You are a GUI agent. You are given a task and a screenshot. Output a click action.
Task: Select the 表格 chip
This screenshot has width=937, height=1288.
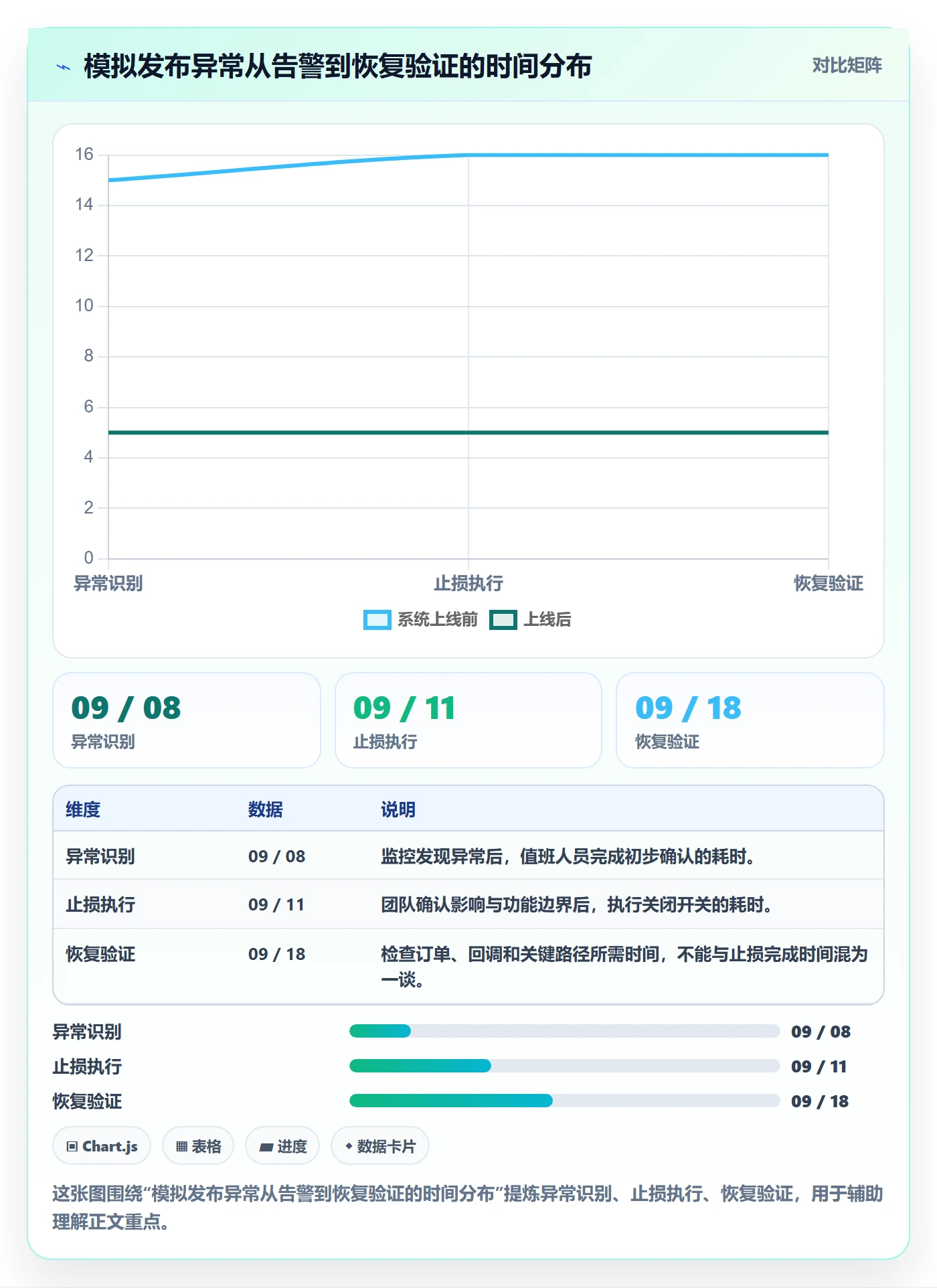[x=198, y=1146]
